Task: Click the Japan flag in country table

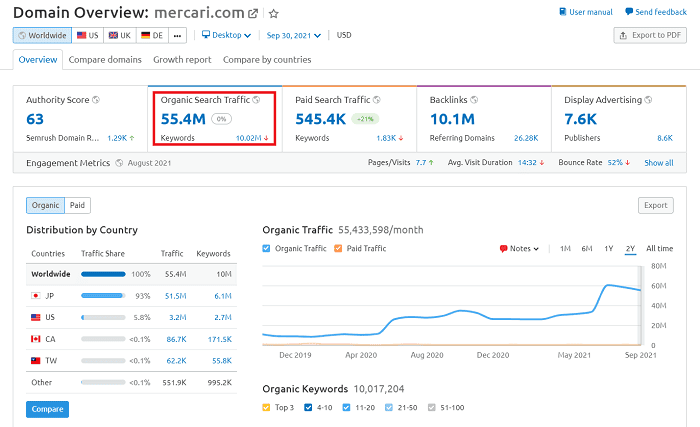Action: point(36,296)
